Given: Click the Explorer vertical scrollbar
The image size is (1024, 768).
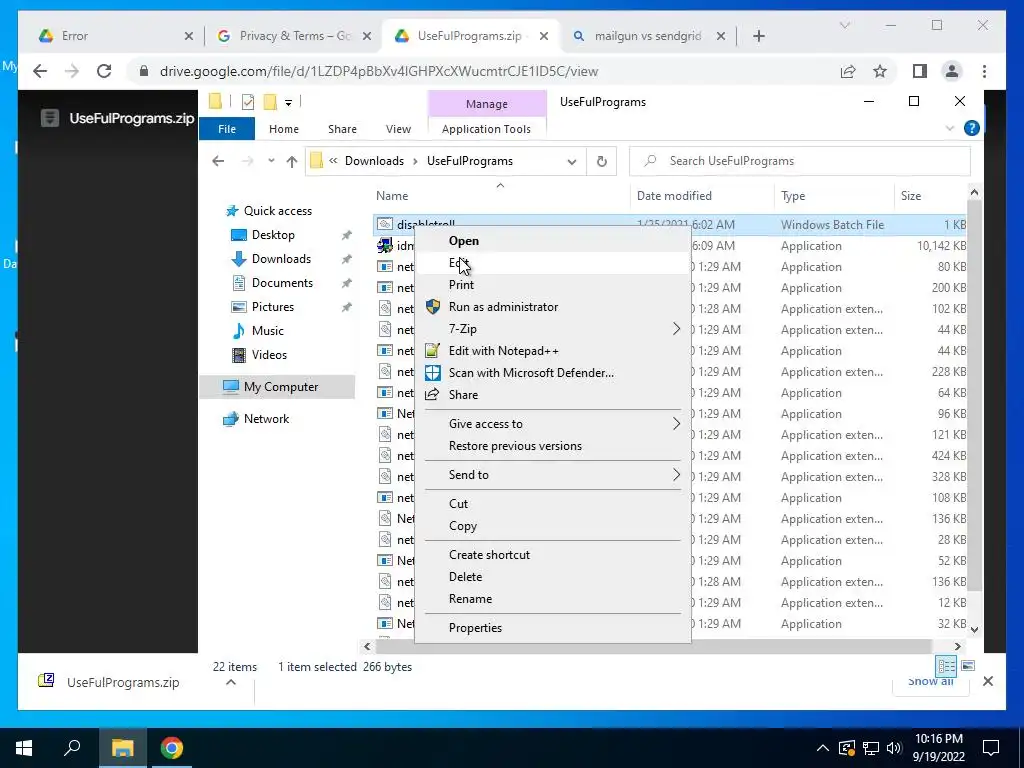Looking at the screenshot, I should point(974,395).
